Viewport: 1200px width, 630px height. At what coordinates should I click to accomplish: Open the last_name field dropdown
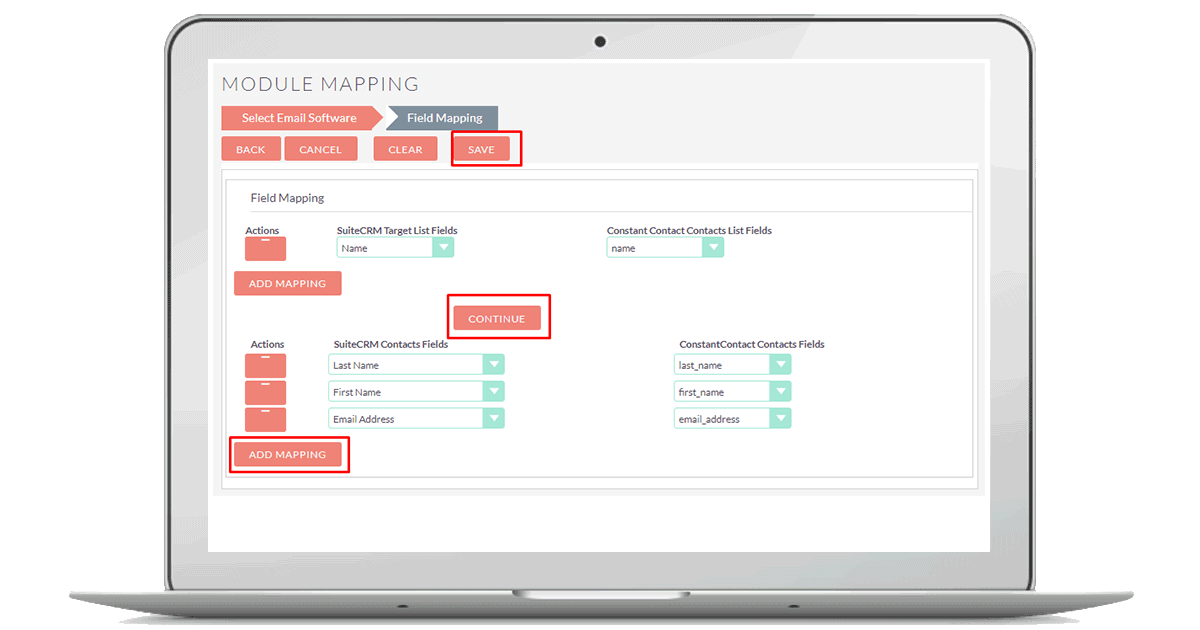pyautogui.click(x=733, y=365)
